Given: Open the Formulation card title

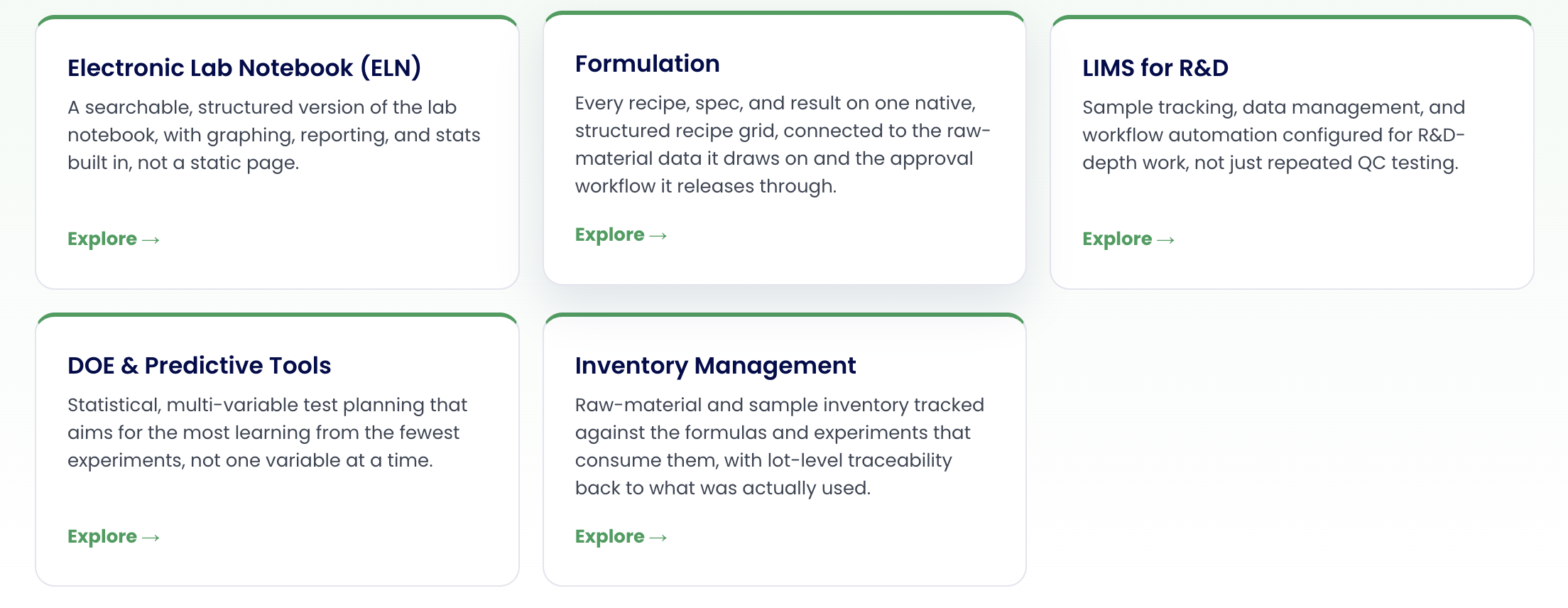Looking at the screenshot, I should point(648,64).
